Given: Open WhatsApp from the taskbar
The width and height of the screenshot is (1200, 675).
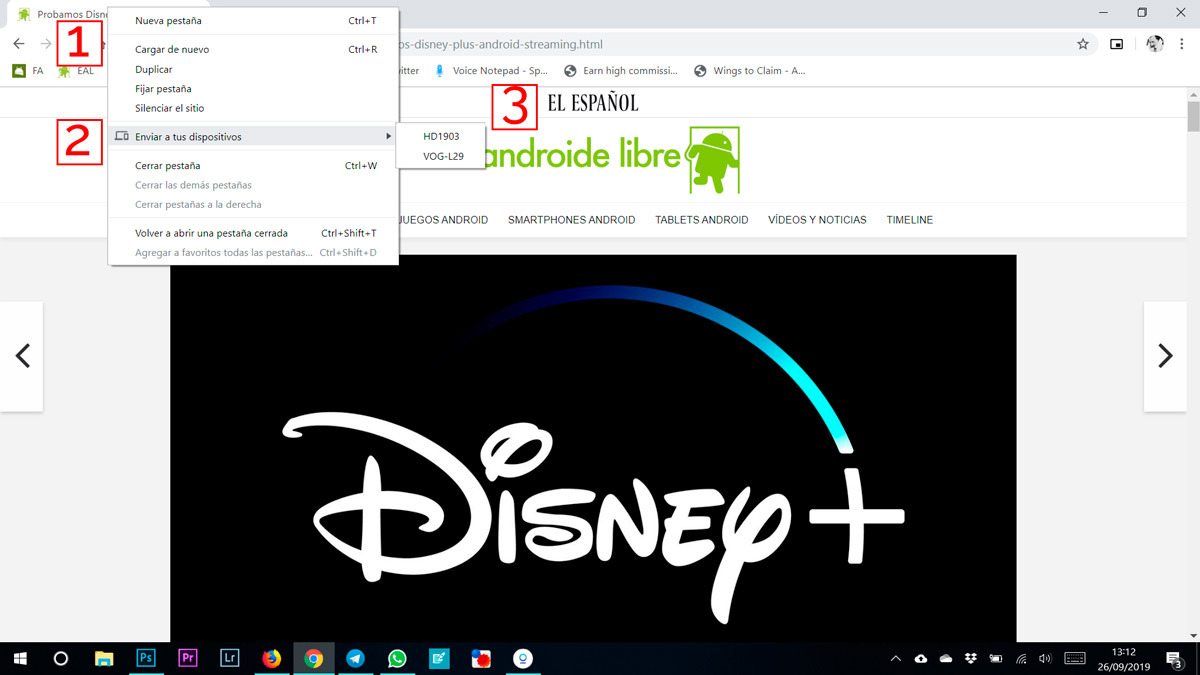Looking at the screenshot, I should [x=397, y=658].
